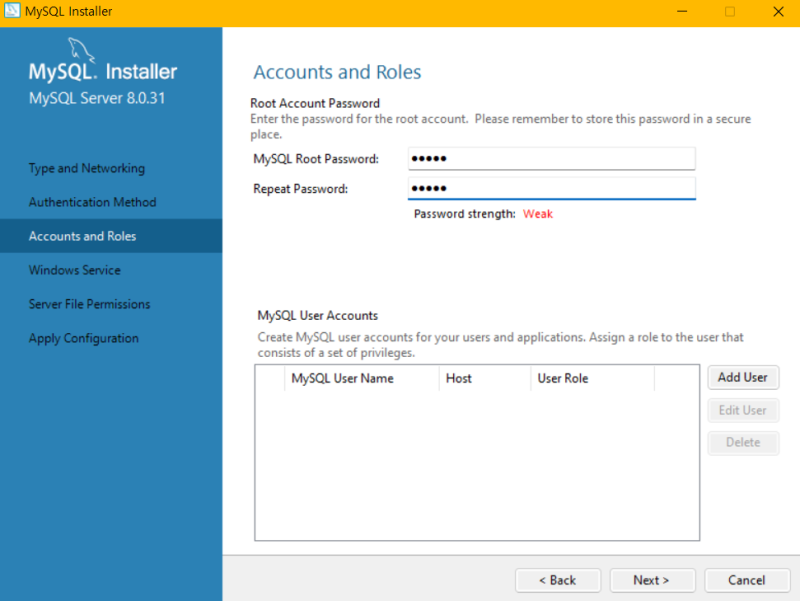The width and height of the screenshot is (800, 601).
Task: Select the Apply Configuration step
Action: click(83, 338)
